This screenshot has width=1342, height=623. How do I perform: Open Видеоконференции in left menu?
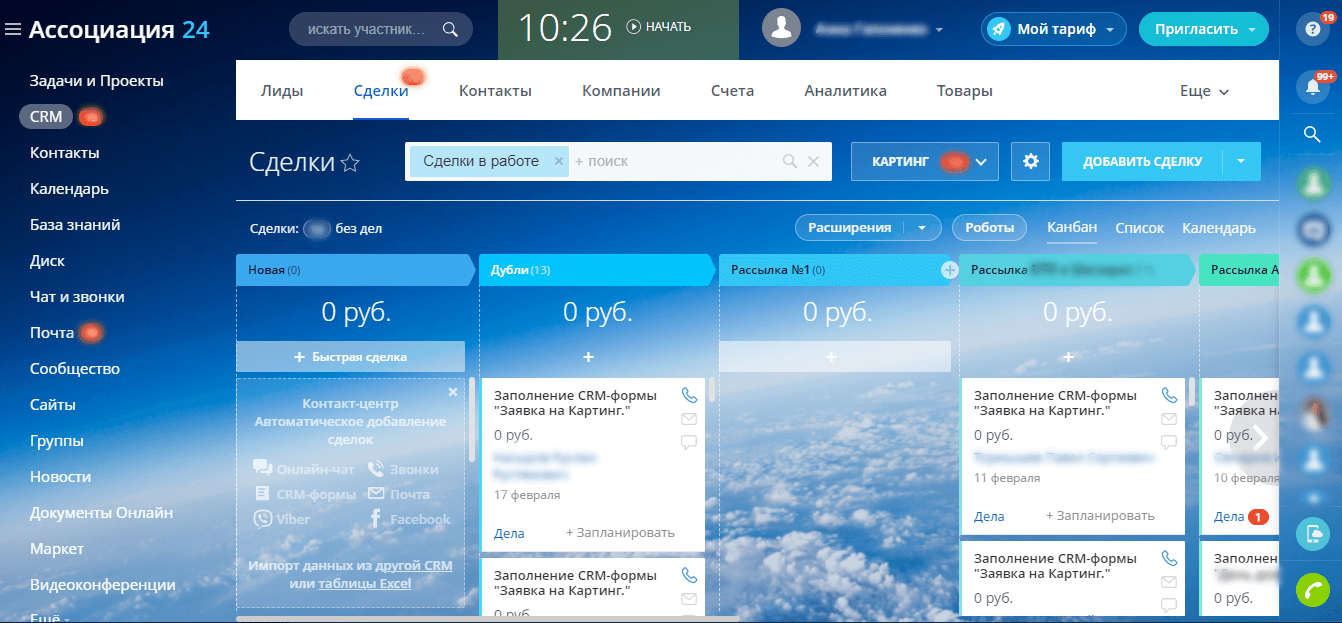pos(103,585)
